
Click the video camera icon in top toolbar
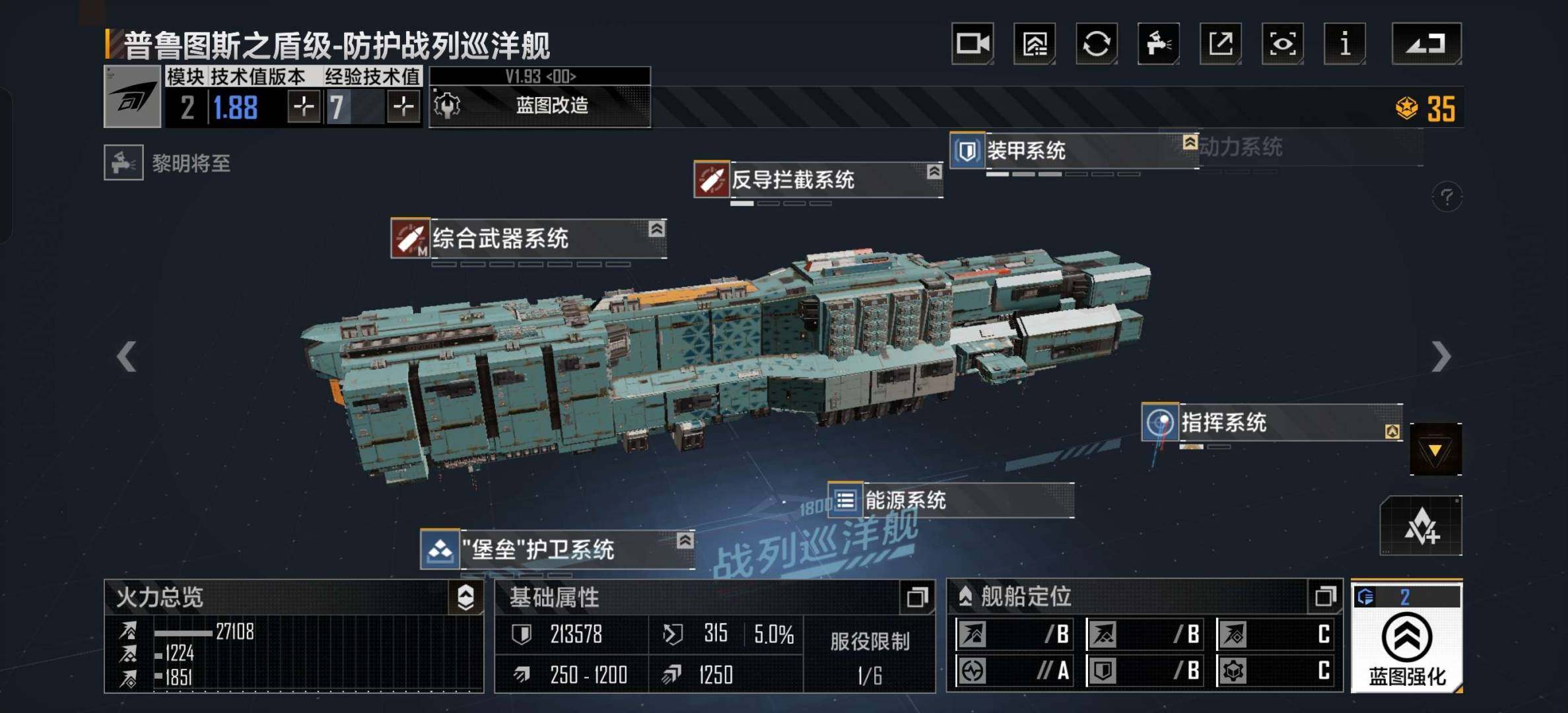[972, 44]
